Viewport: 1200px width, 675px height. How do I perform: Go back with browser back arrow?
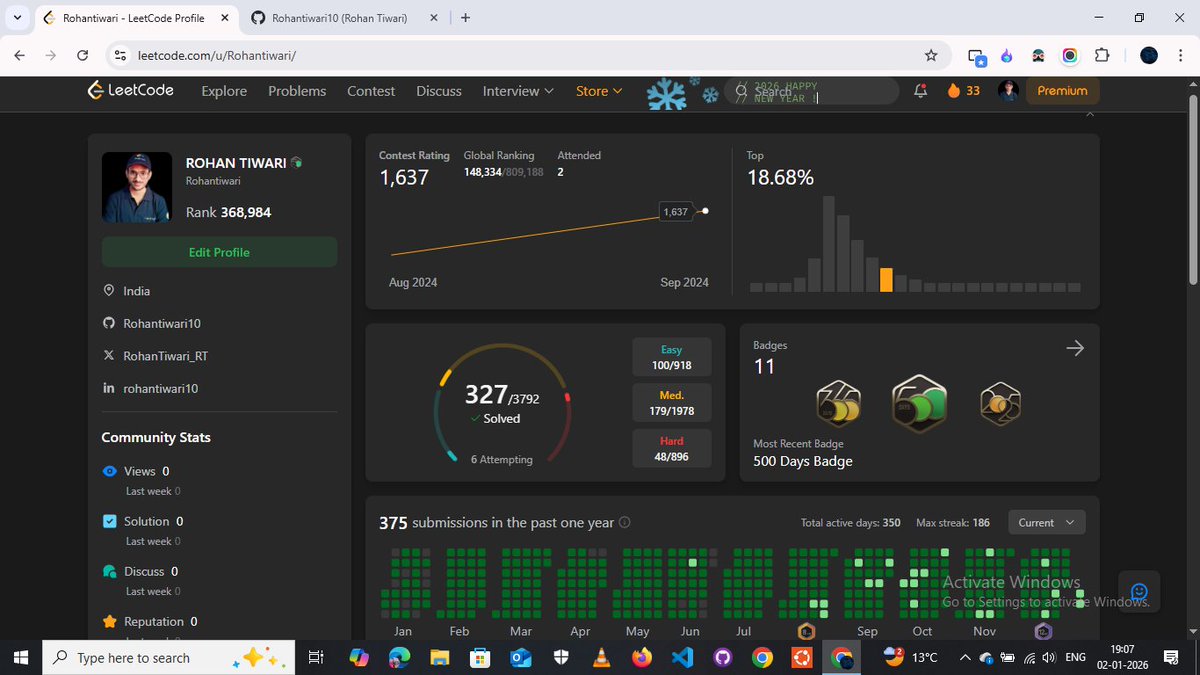coord(19,55)
